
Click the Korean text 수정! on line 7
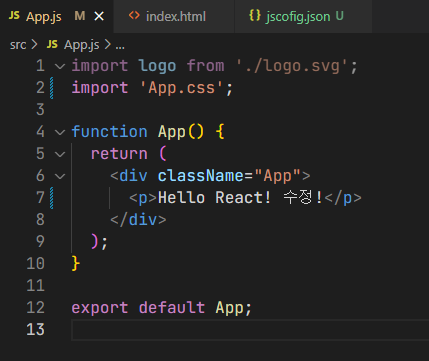tap(303, 197)
